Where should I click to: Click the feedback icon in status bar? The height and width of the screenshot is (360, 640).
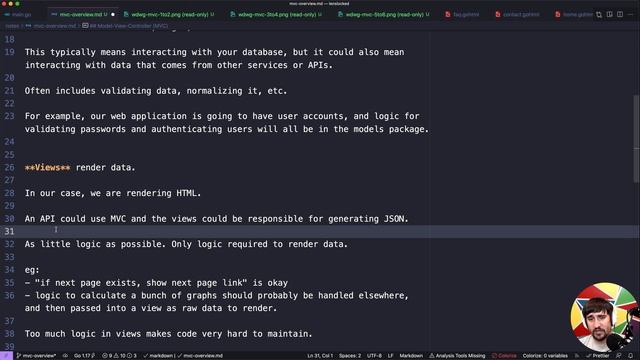tap(619, 356)
